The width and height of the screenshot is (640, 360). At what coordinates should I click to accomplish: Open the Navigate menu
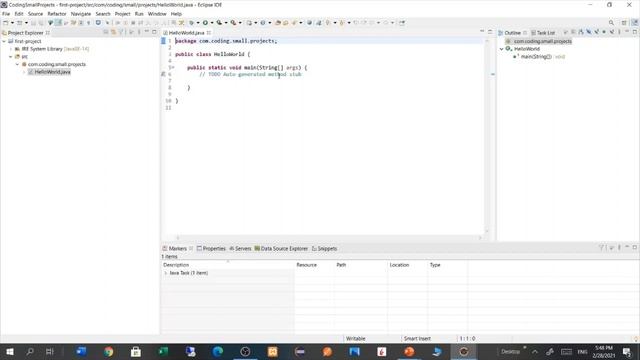(x=81, y=14)
